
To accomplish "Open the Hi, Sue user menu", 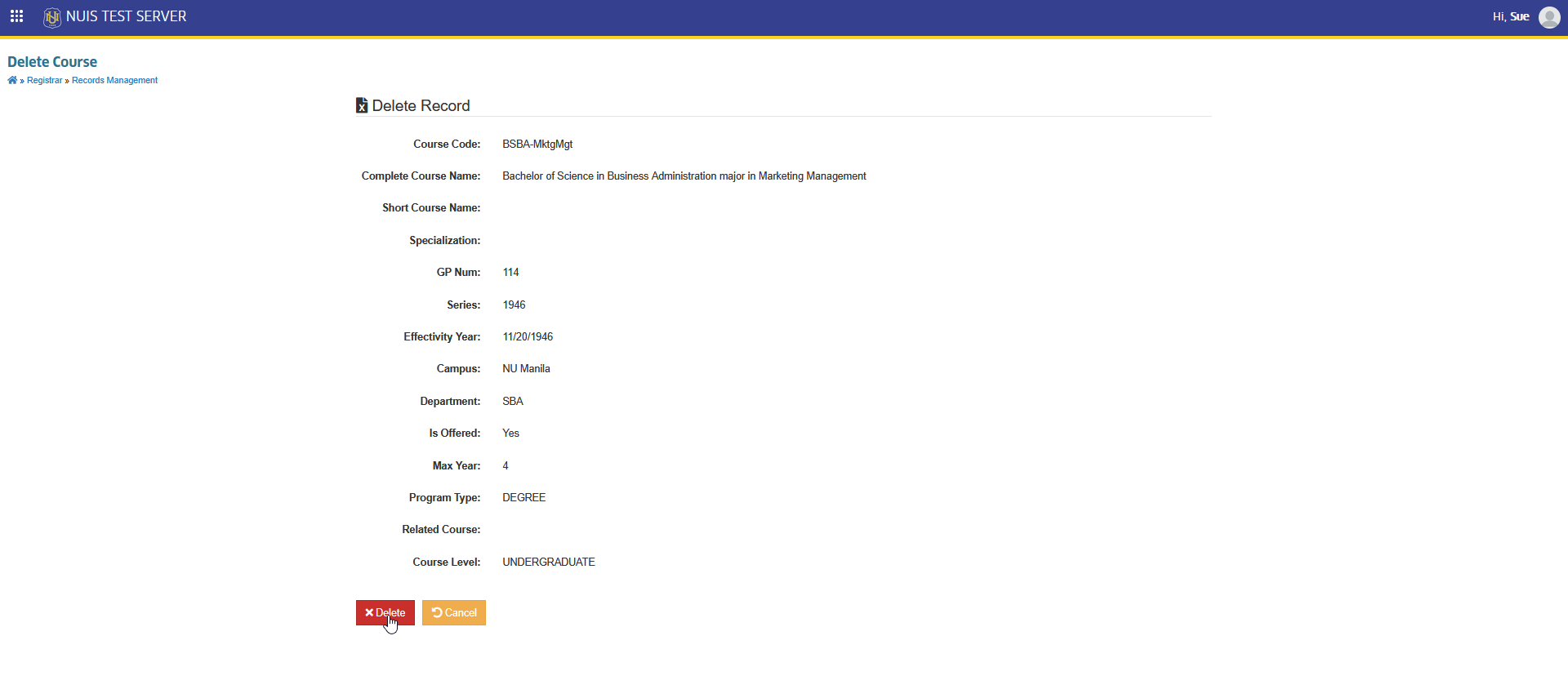I will click(1511, 16).
